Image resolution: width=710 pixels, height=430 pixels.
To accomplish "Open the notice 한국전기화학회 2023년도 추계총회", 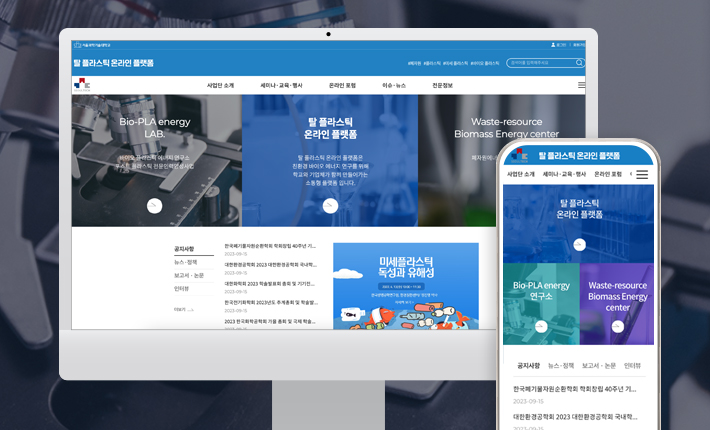I will [x=271, y=302].
